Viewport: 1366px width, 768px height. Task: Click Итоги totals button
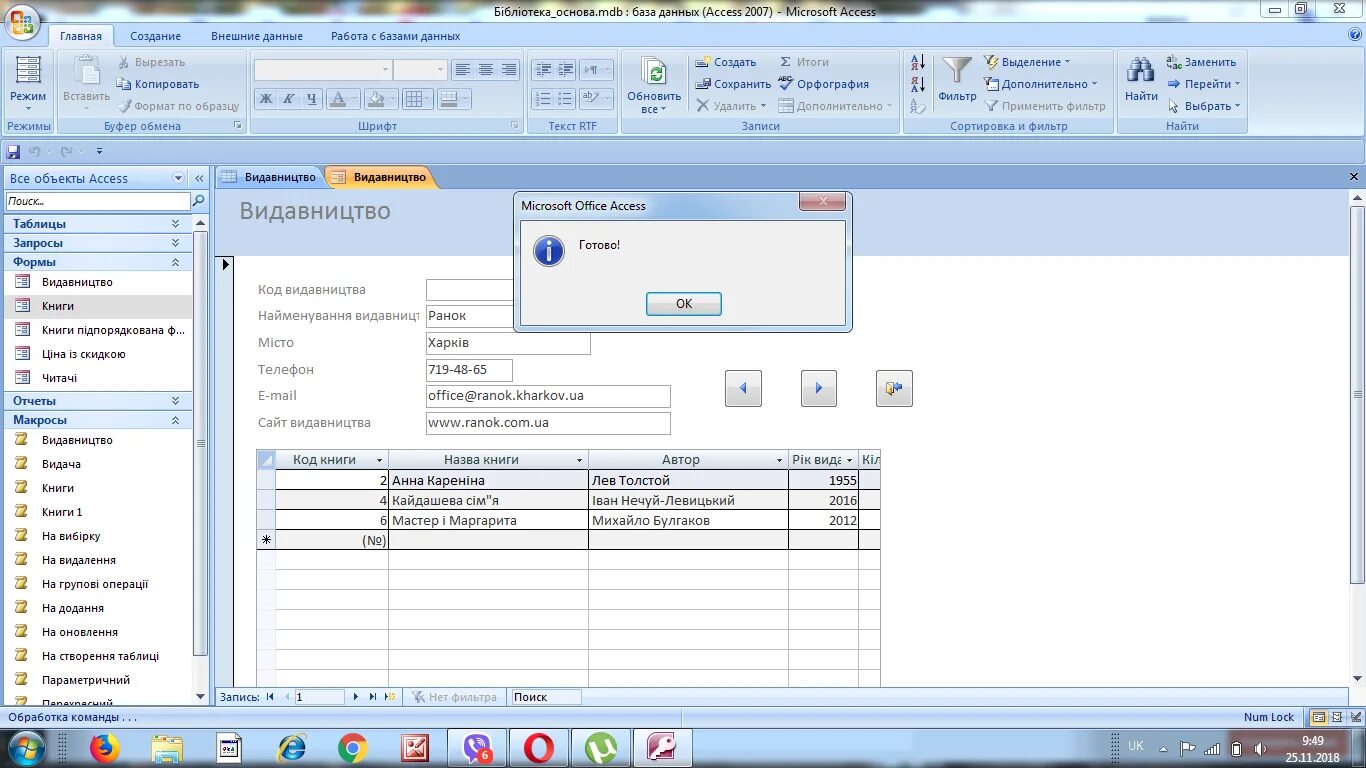point(804,62)
